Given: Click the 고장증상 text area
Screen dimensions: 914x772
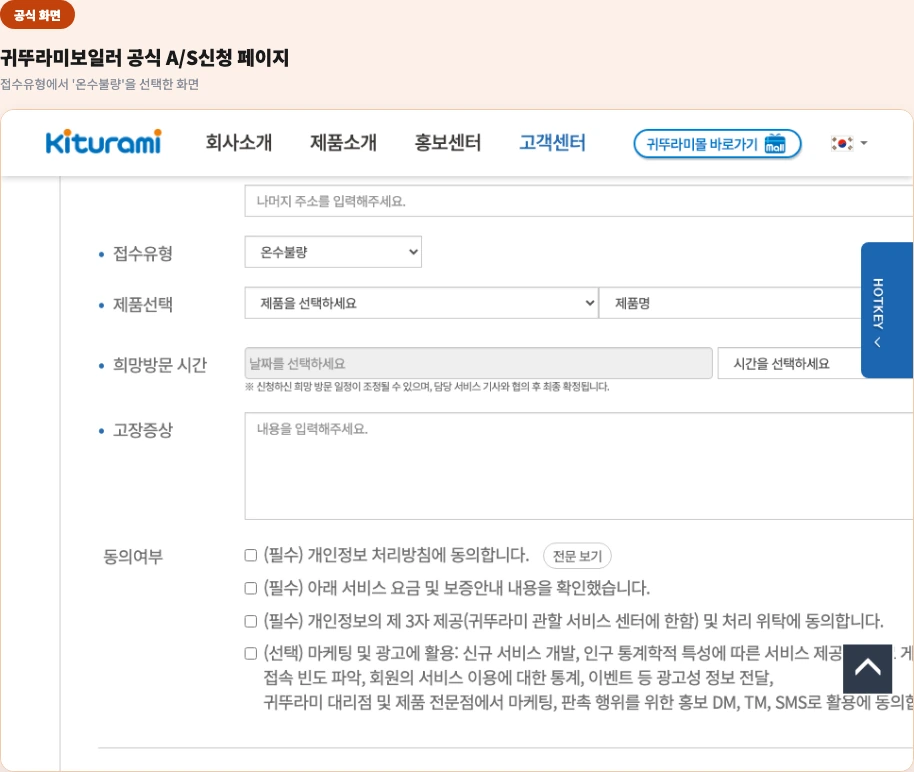Looking at the screenshot, I should [579, 466].
